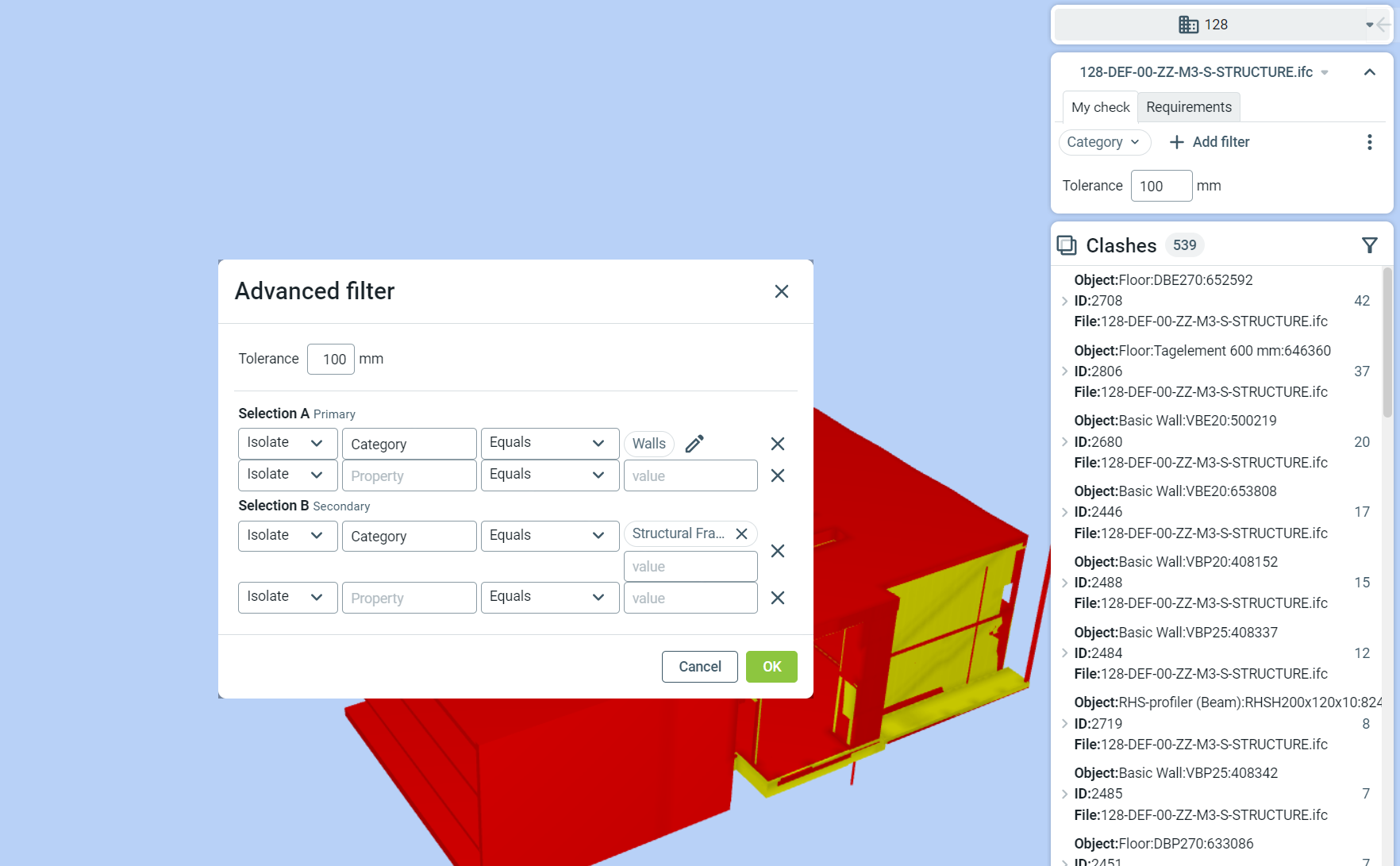The image size is (1400, 866).
Task: Select the My check tab
Action: pos(1100,107)
